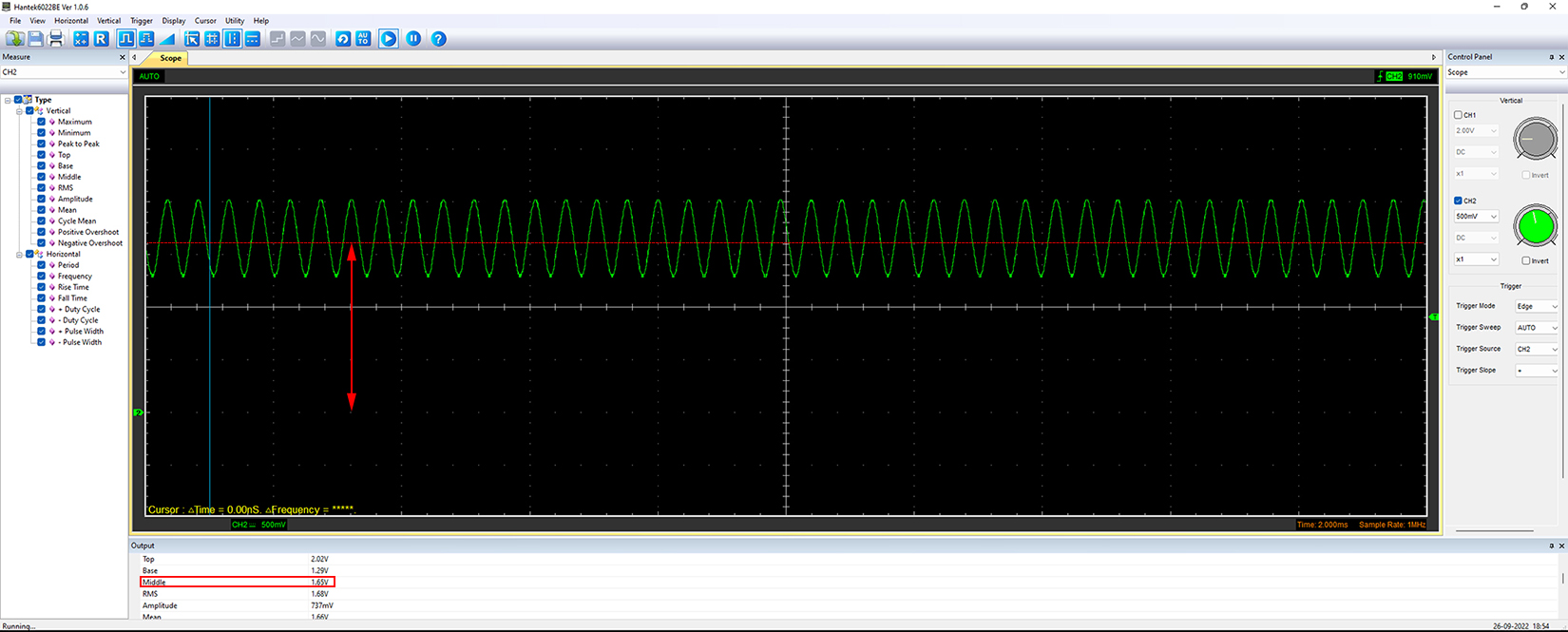Open the Utility menu
This screenshot has width=1568, height=632.
click(235, 20)
